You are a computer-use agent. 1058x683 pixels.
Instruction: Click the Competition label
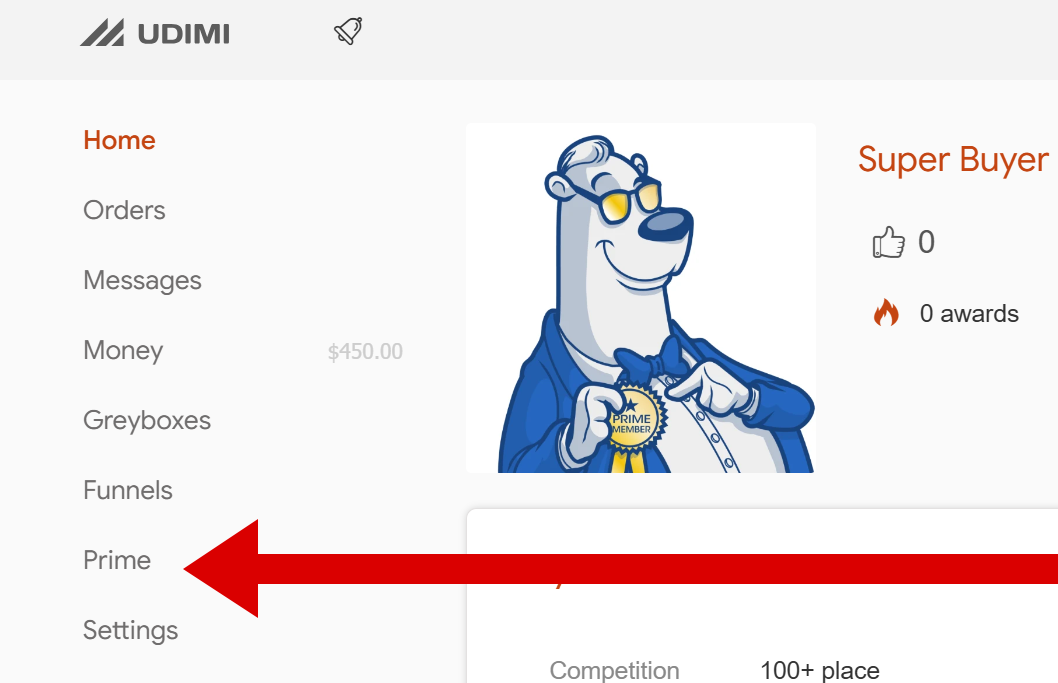pyautogui.click(x=614, y=670)
